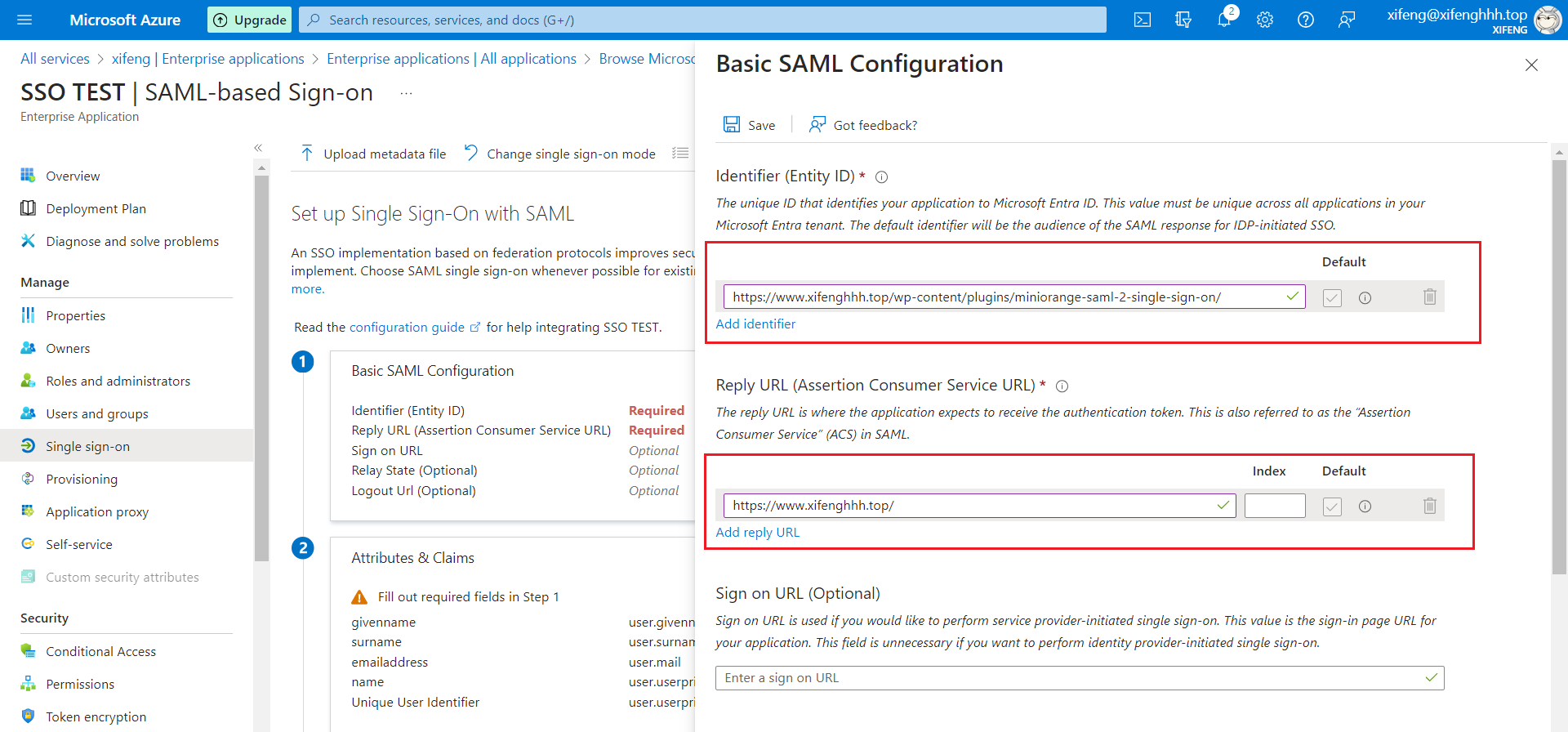Viewport: 1568px width, 732px height.
Task: Show info tooltip for Identifier (Entity ID)
Action: click(882, 177)
